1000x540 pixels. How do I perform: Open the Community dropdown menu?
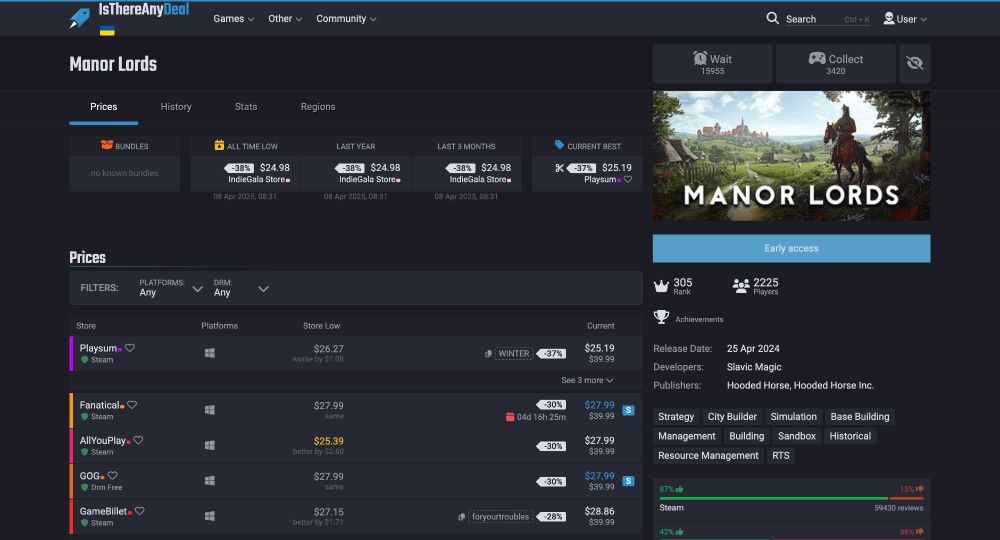pyautogui.click(x=346, y=18)
